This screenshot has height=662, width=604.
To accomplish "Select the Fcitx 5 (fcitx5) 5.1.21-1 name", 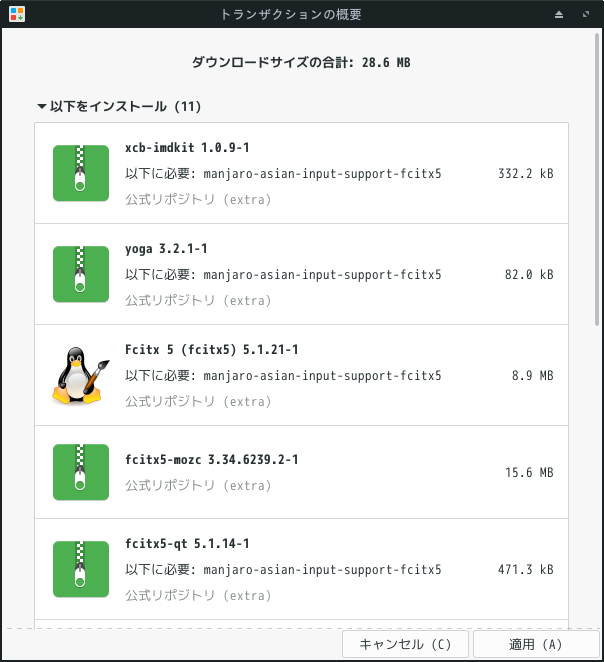I will point(211,350).
